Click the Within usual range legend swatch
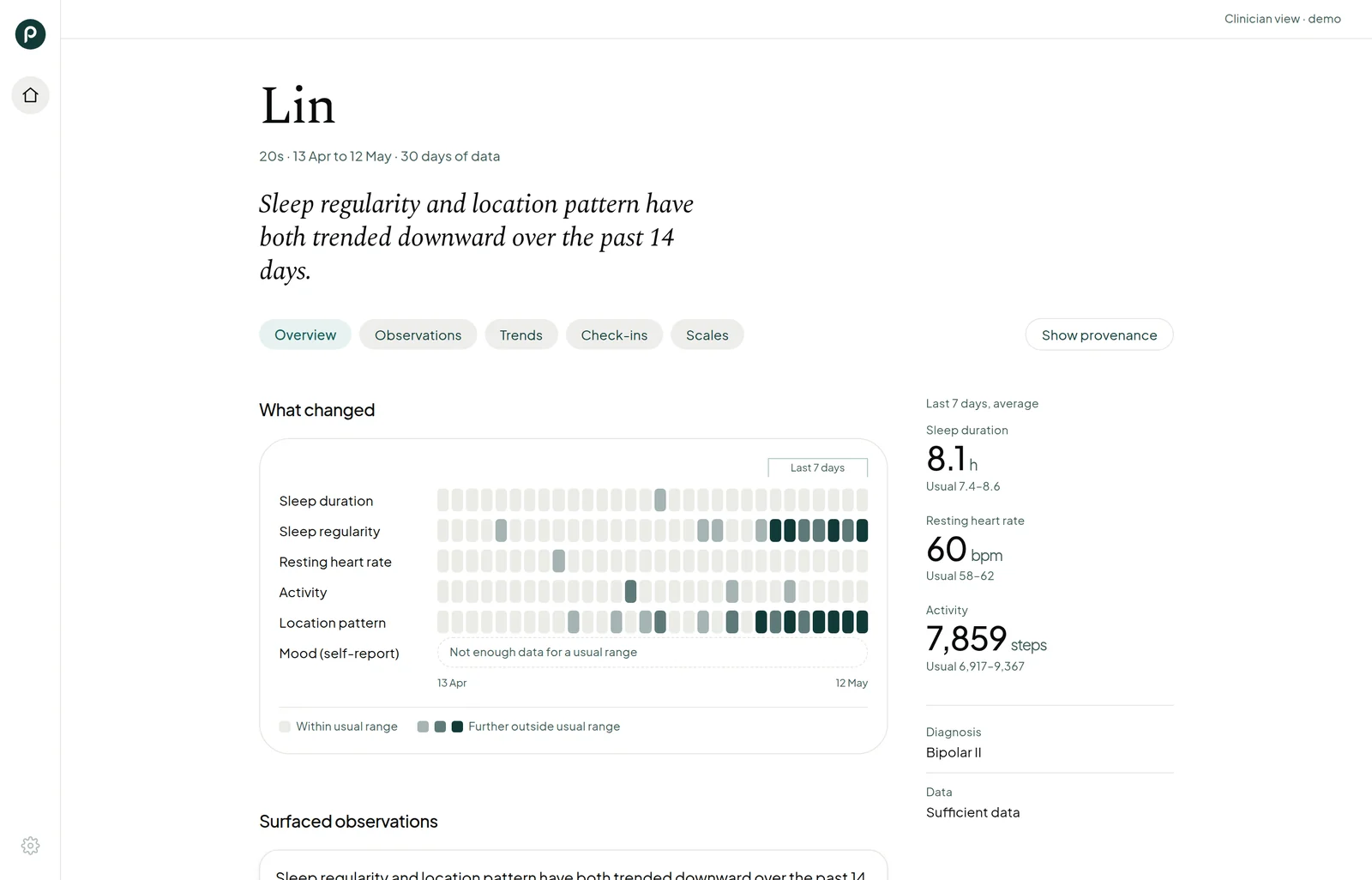1372x880 pixels. pyautogui.click(x=285, y=726)
